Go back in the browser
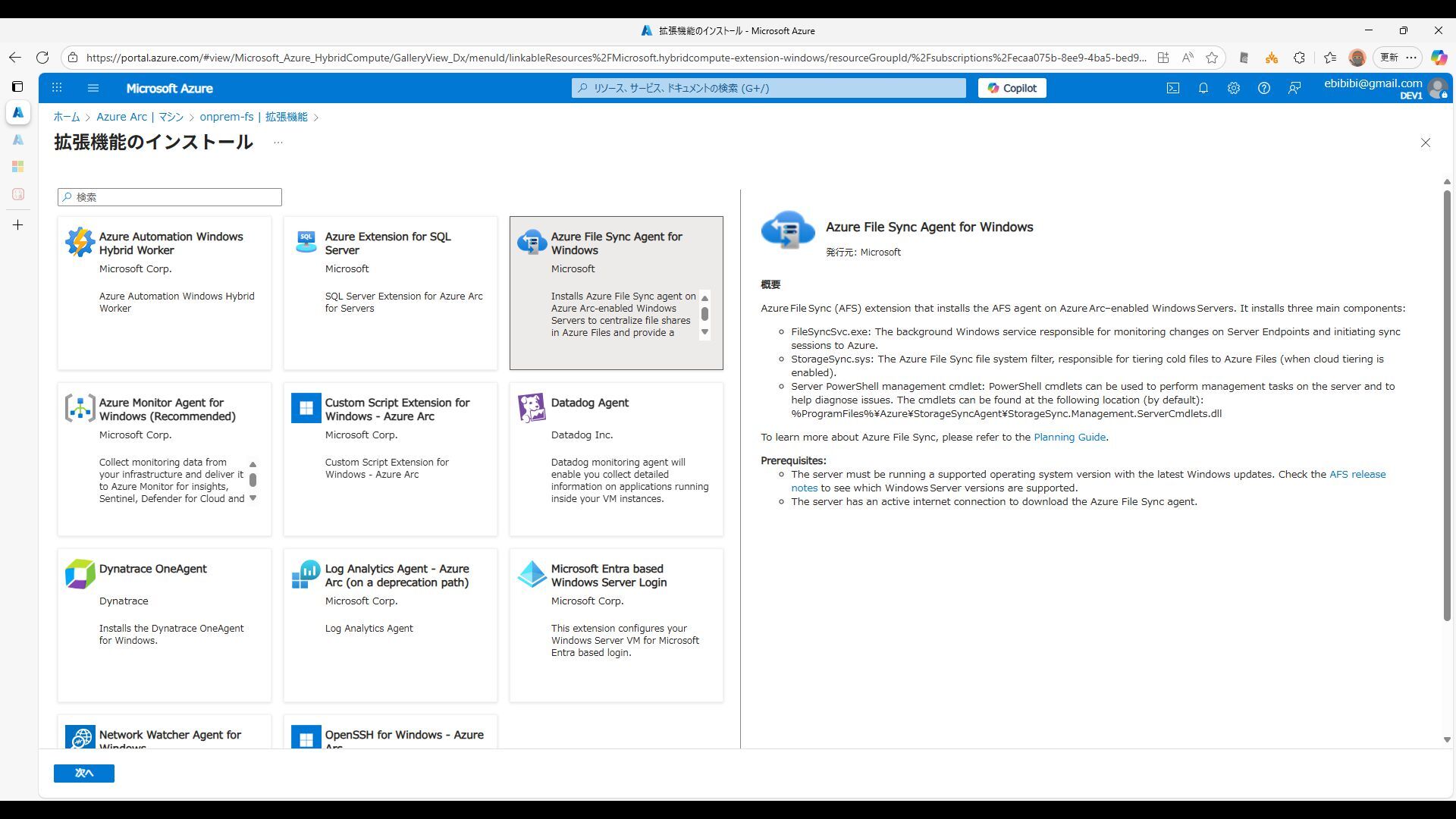Screen dimensions: 1456x819 tap(15, 58)
